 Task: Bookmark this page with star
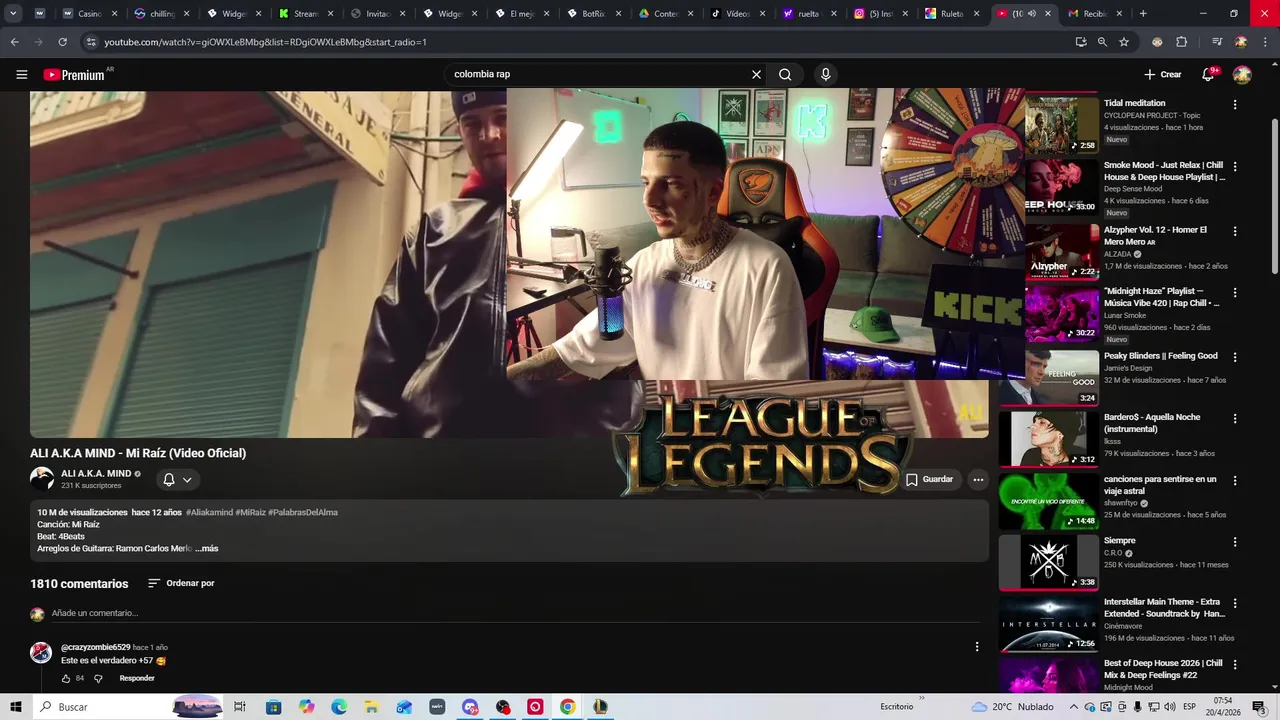pyautogui.click(x=1124, y=42)
